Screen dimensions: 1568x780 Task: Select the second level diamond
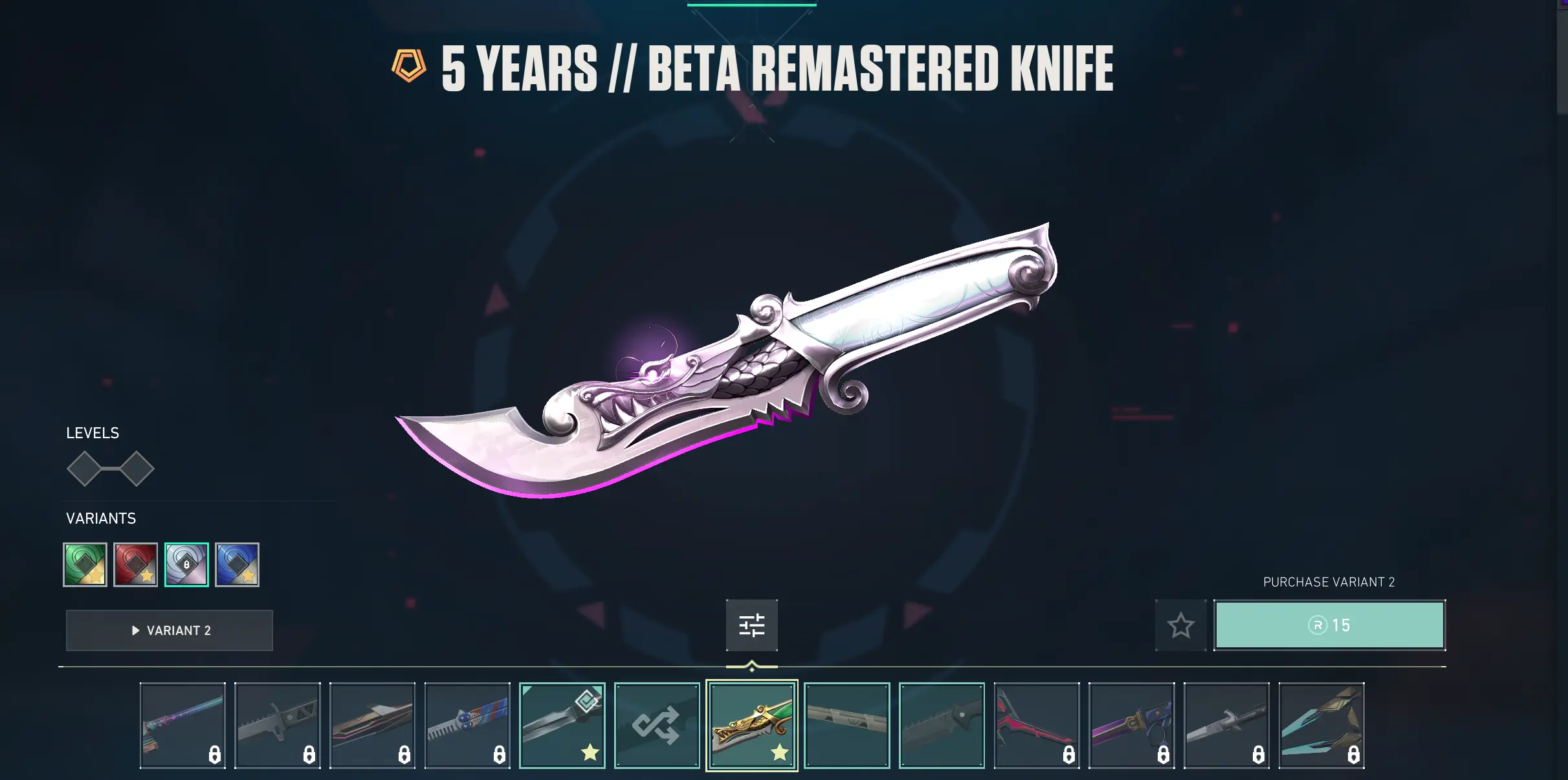137,469
